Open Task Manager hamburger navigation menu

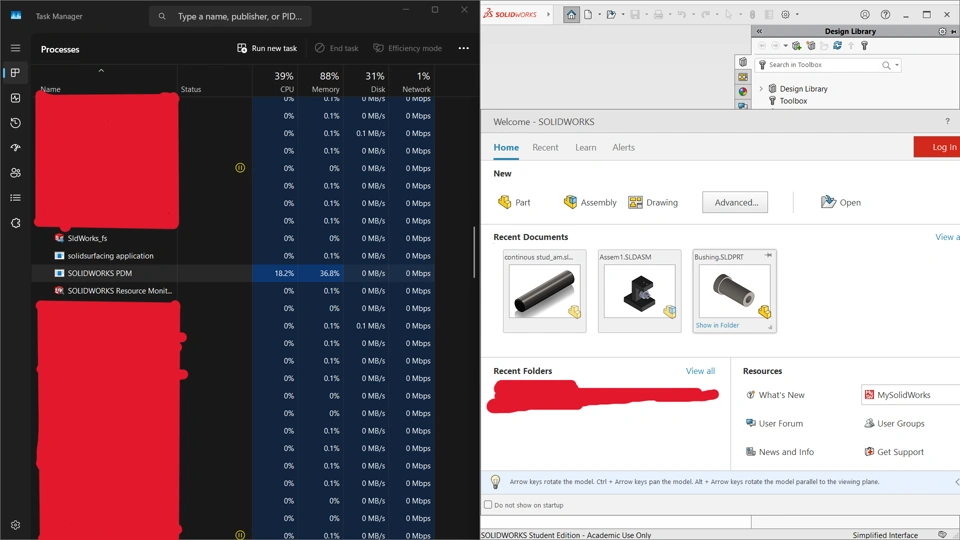15,48
